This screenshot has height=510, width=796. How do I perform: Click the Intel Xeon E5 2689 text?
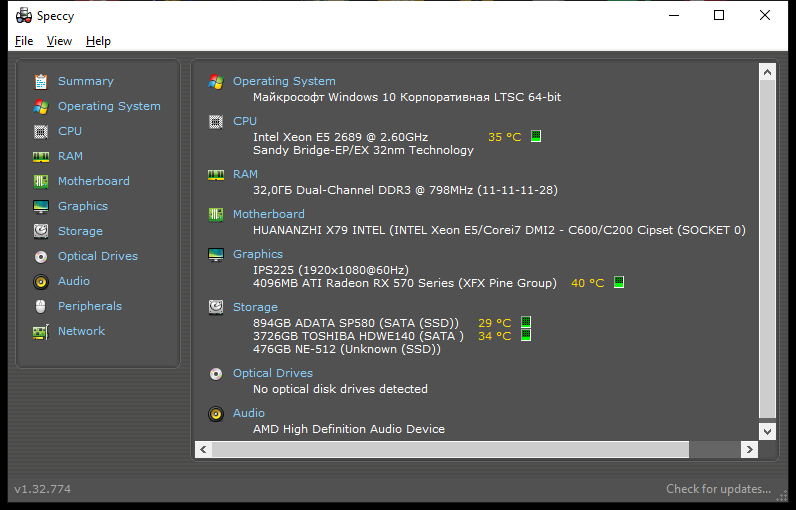click(x=341, y=137)
